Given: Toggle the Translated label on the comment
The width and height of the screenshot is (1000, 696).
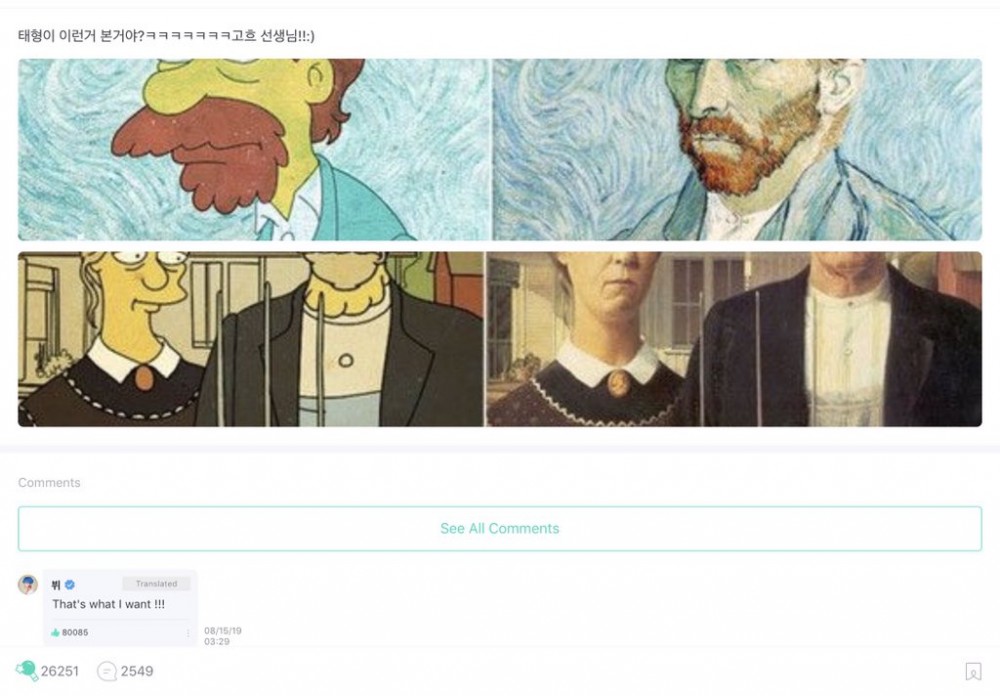Looking at the screenshot, I should 156,584.
